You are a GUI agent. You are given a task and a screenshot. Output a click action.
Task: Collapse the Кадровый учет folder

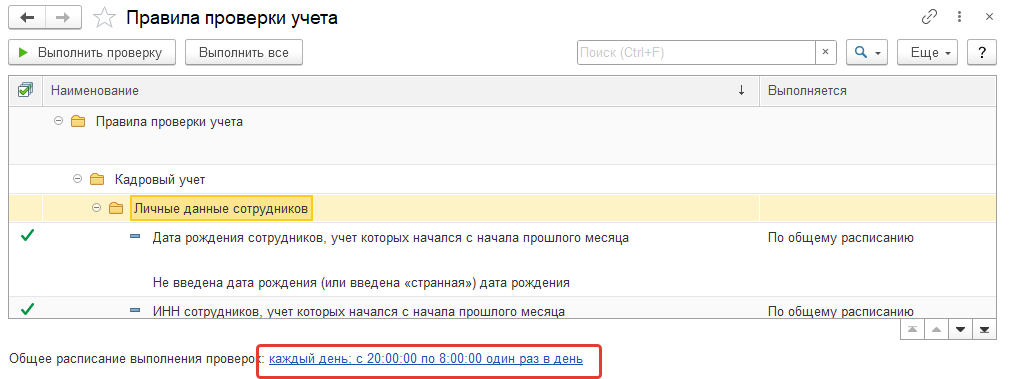[78, 179]
